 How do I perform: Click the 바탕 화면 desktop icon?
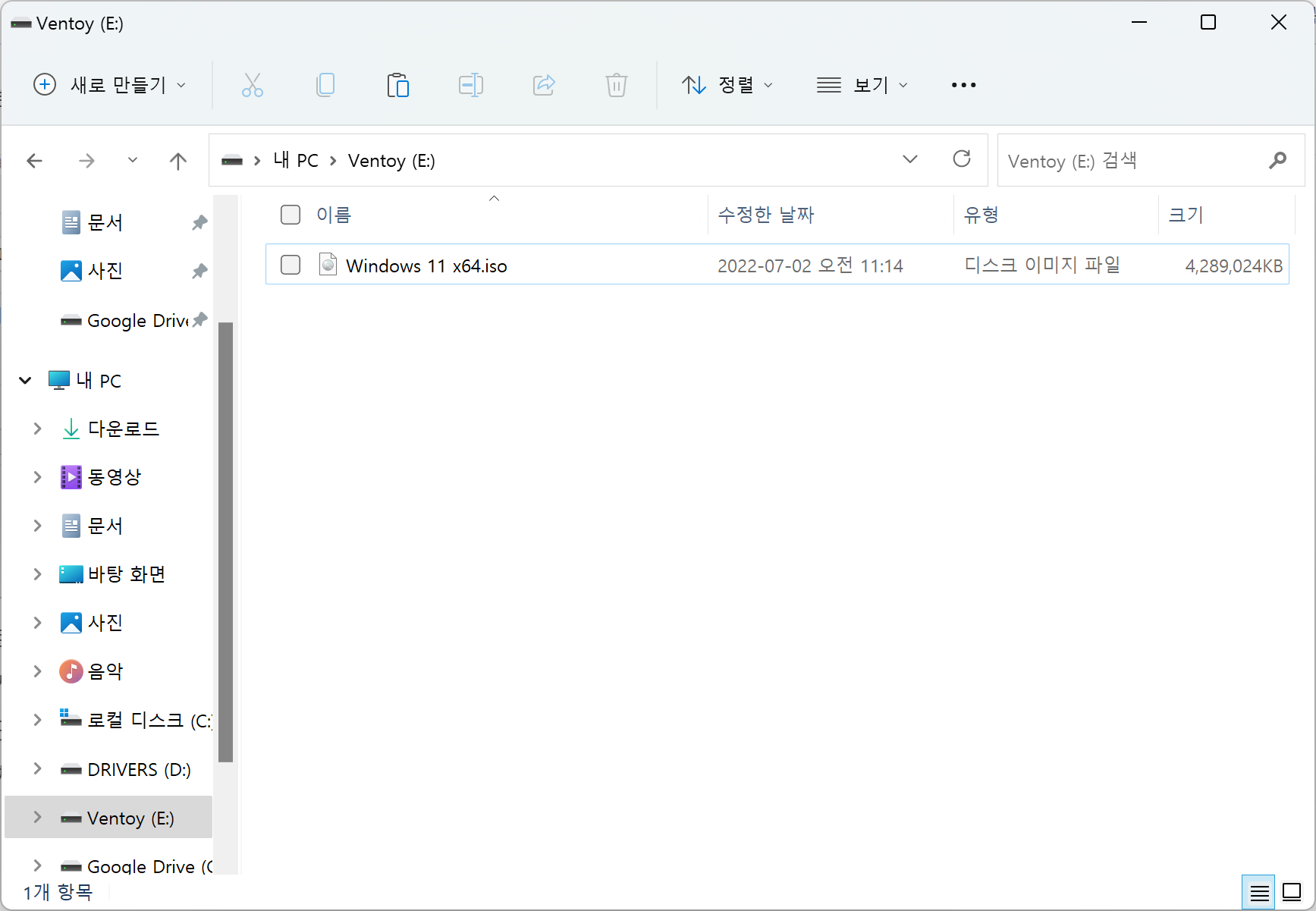[x=71, y=574]
